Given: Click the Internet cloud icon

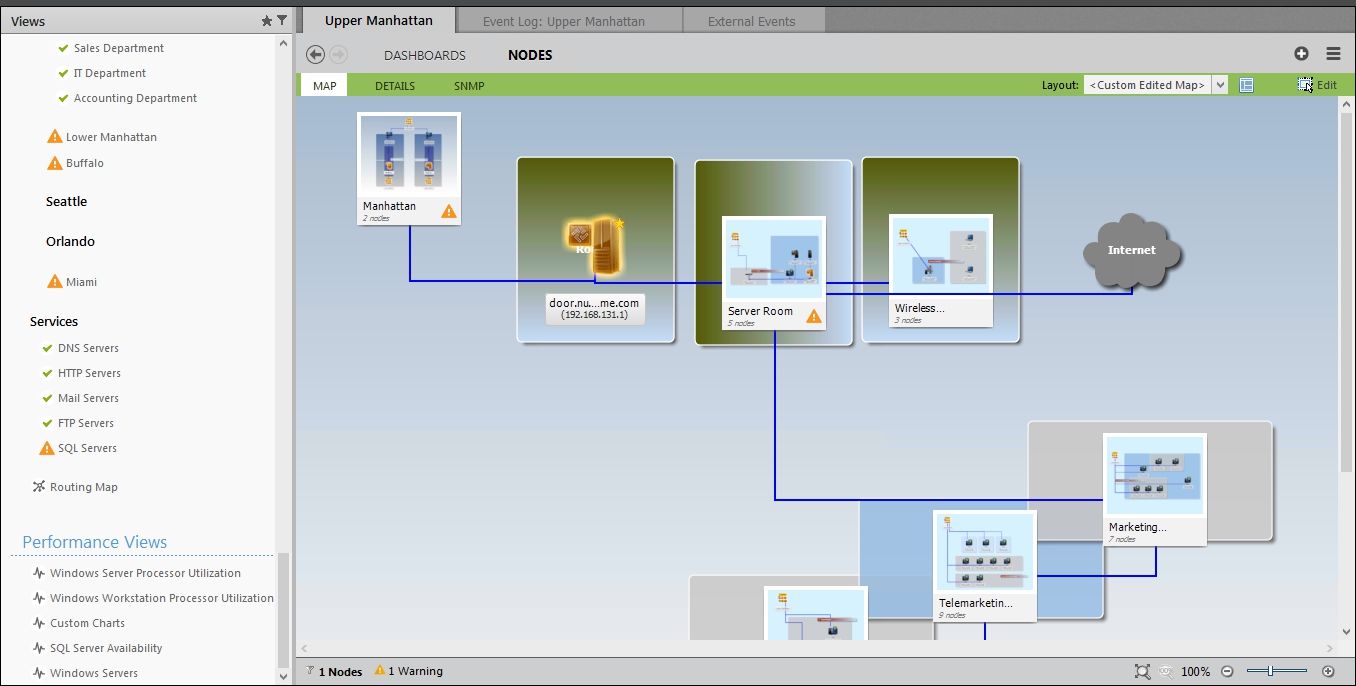Looking at the screenshot, I should (x=1131, y=250).
